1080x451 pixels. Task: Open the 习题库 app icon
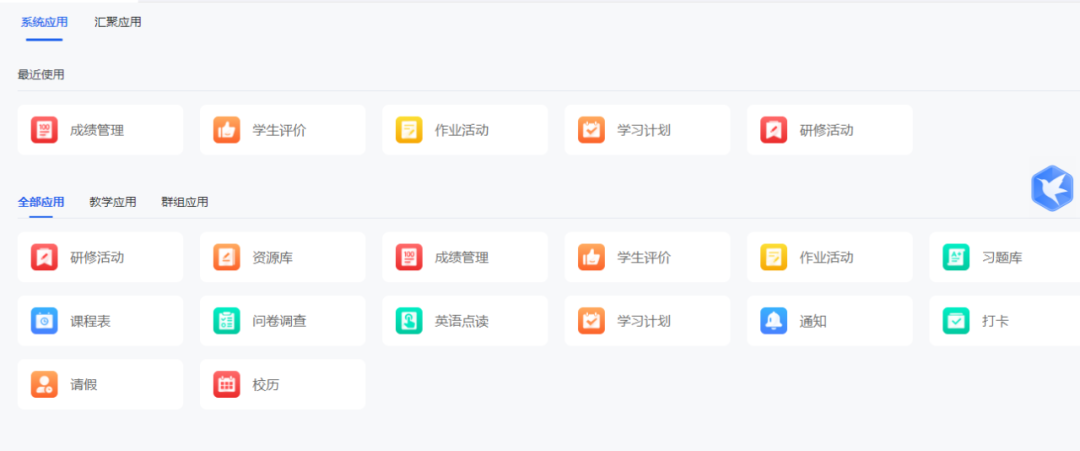click(956, 258)
